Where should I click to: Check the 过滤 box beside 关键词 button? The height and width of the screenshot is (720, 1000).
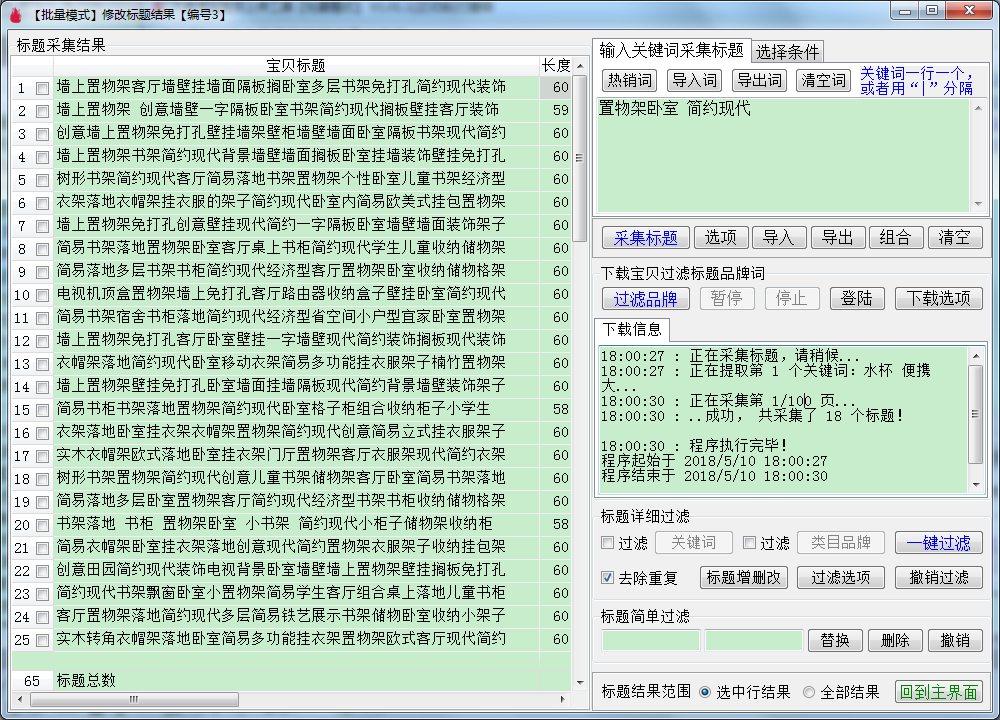608,543
